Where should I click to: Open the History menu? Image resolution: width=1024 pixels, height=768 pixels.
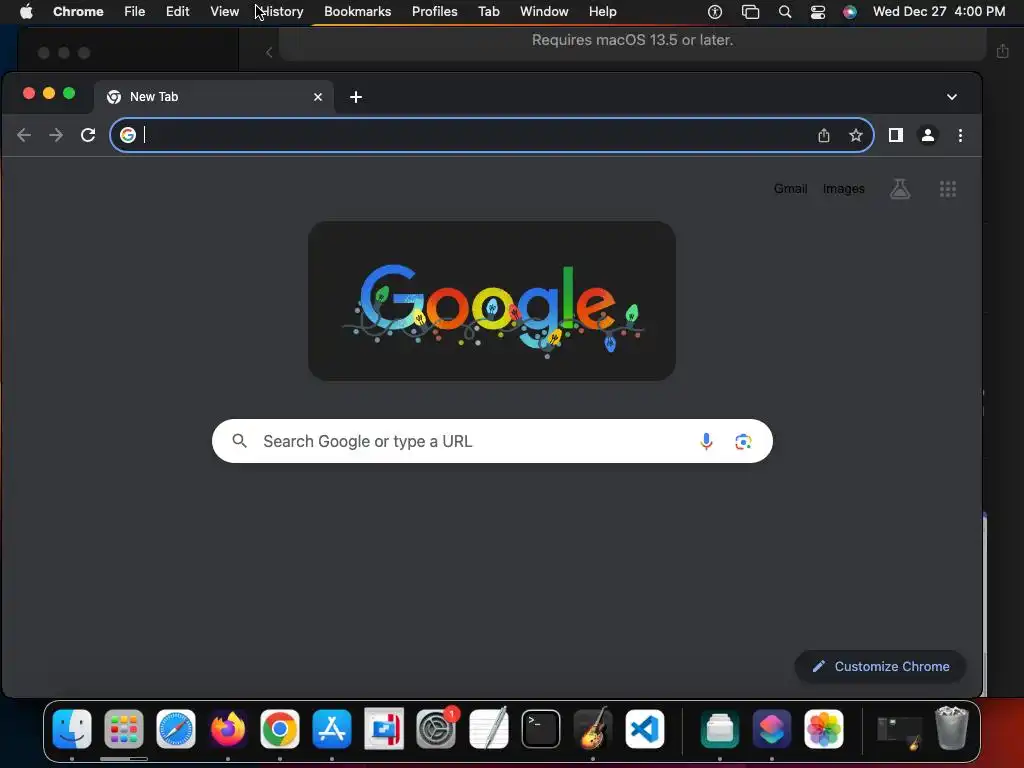[282, 12]
